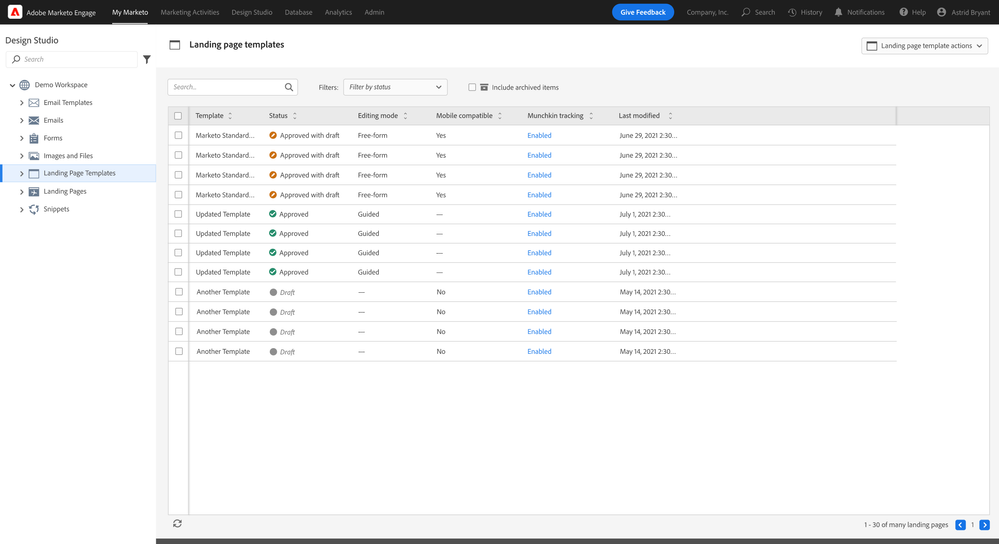Open Design Studio tab
Image resolution: width=999 pixels, height=544 pixels.
pos(252,12)
